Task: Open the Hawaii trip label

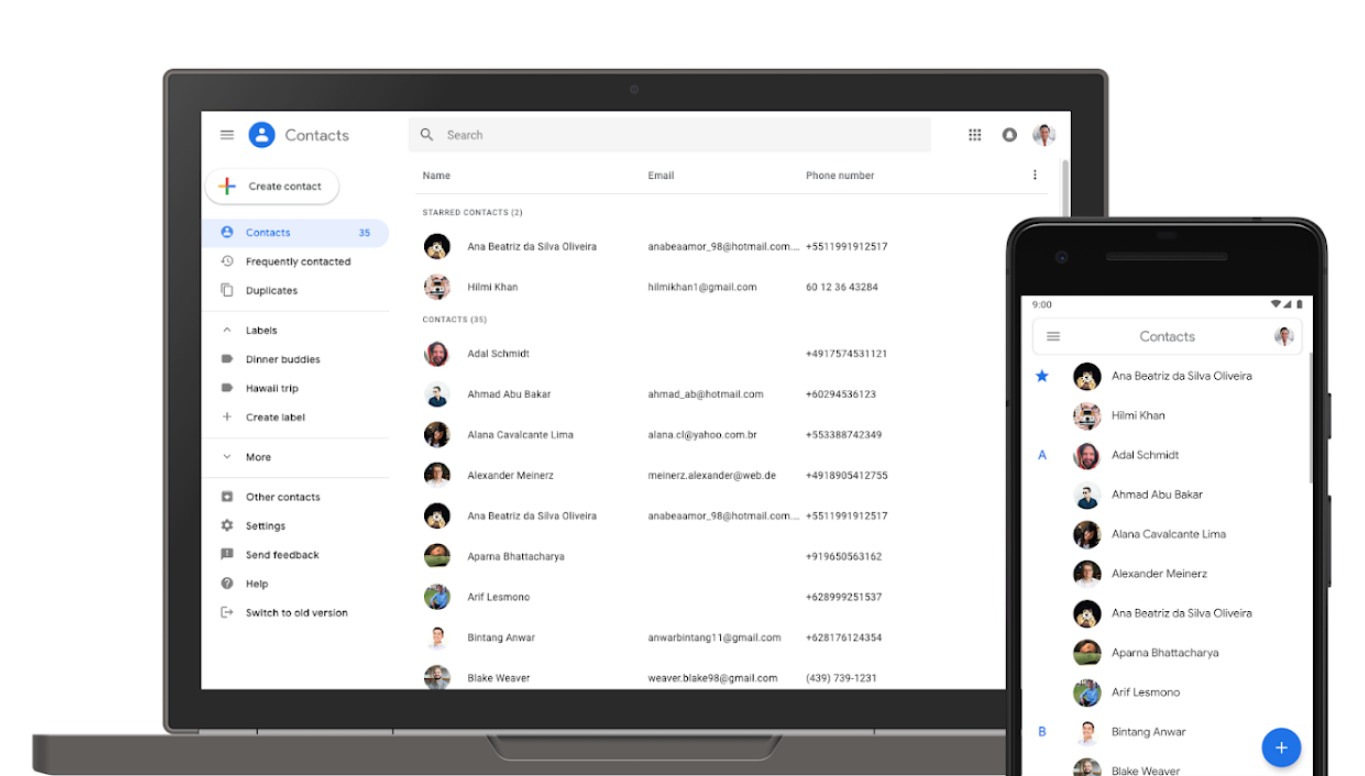Action: tap(272, 388)
